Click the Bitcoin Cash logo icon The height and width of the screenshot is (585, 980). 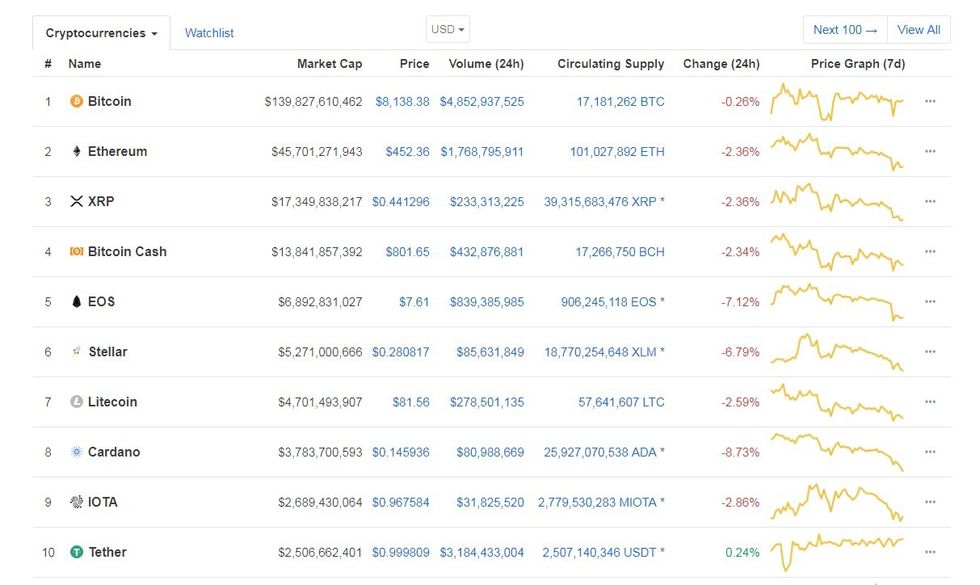(76, 252)
